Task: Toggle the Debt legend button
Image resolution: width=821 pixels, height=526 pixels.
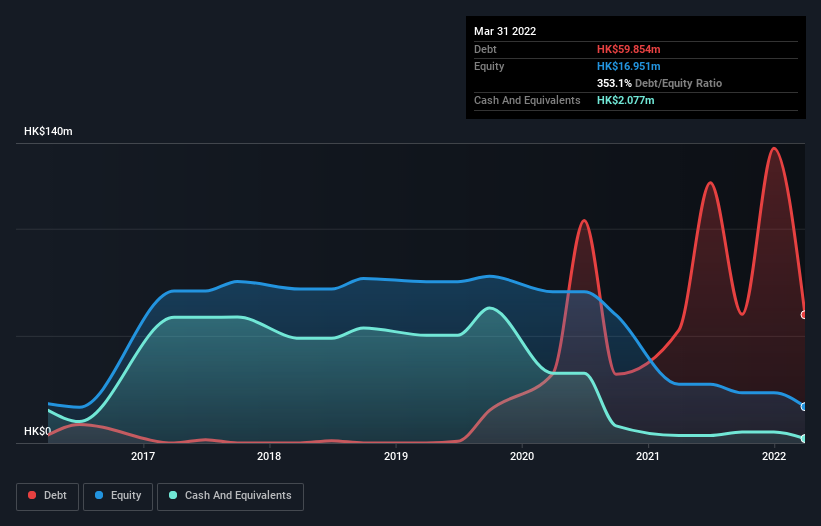Action: click(48, 497)
